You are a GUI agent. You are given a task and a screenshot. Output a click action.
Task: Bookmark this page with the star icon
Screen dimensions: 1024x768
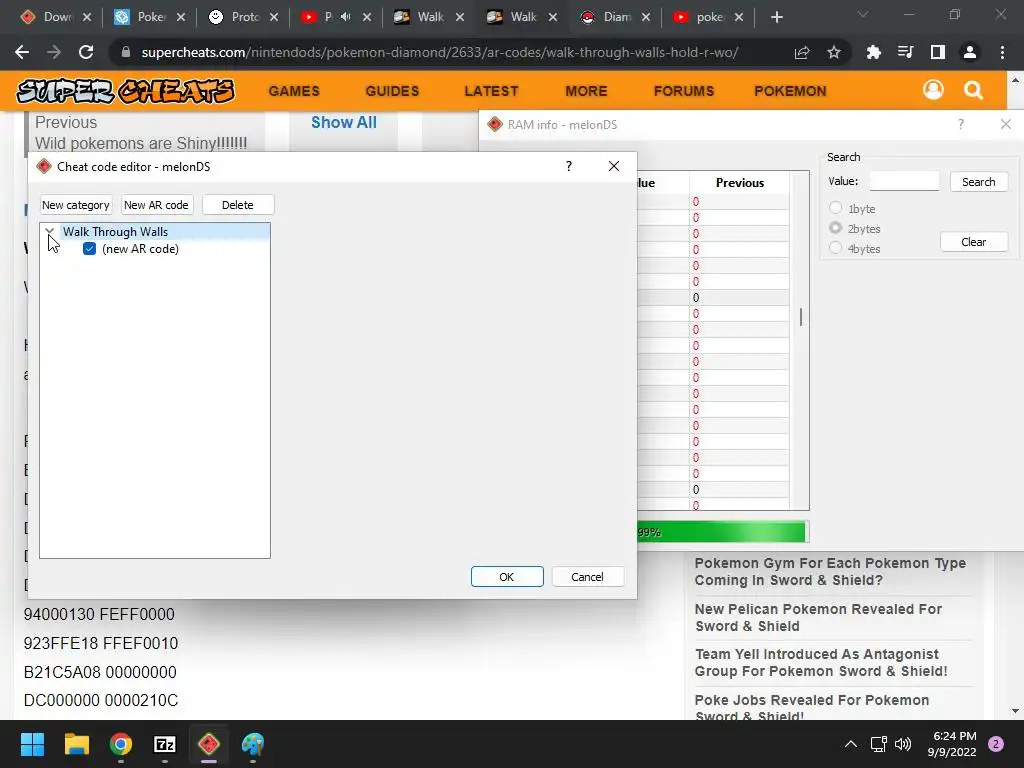(x=833, y=52)
